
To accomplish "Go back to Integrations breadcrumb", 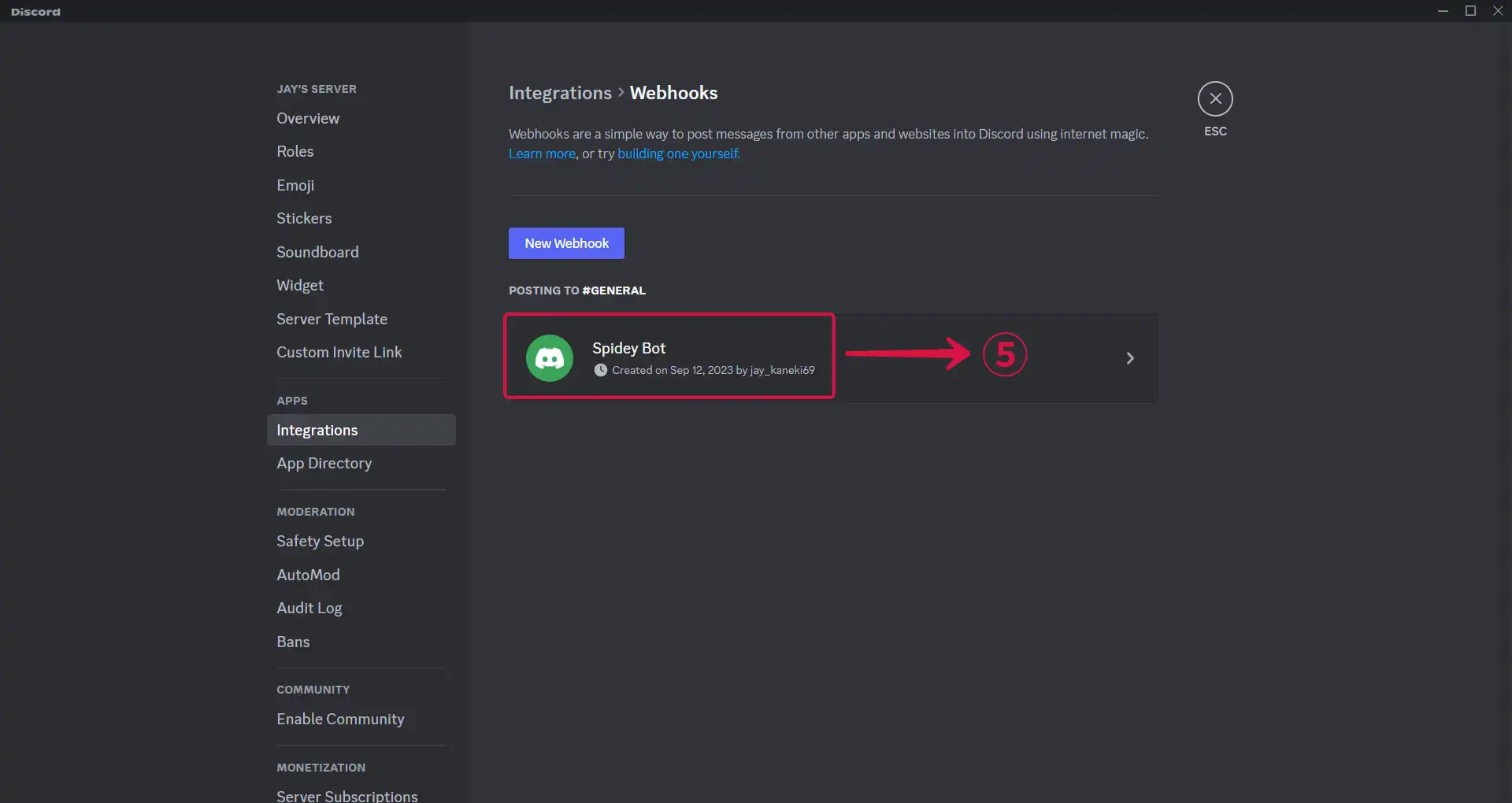I will click(x=560, y=93).
